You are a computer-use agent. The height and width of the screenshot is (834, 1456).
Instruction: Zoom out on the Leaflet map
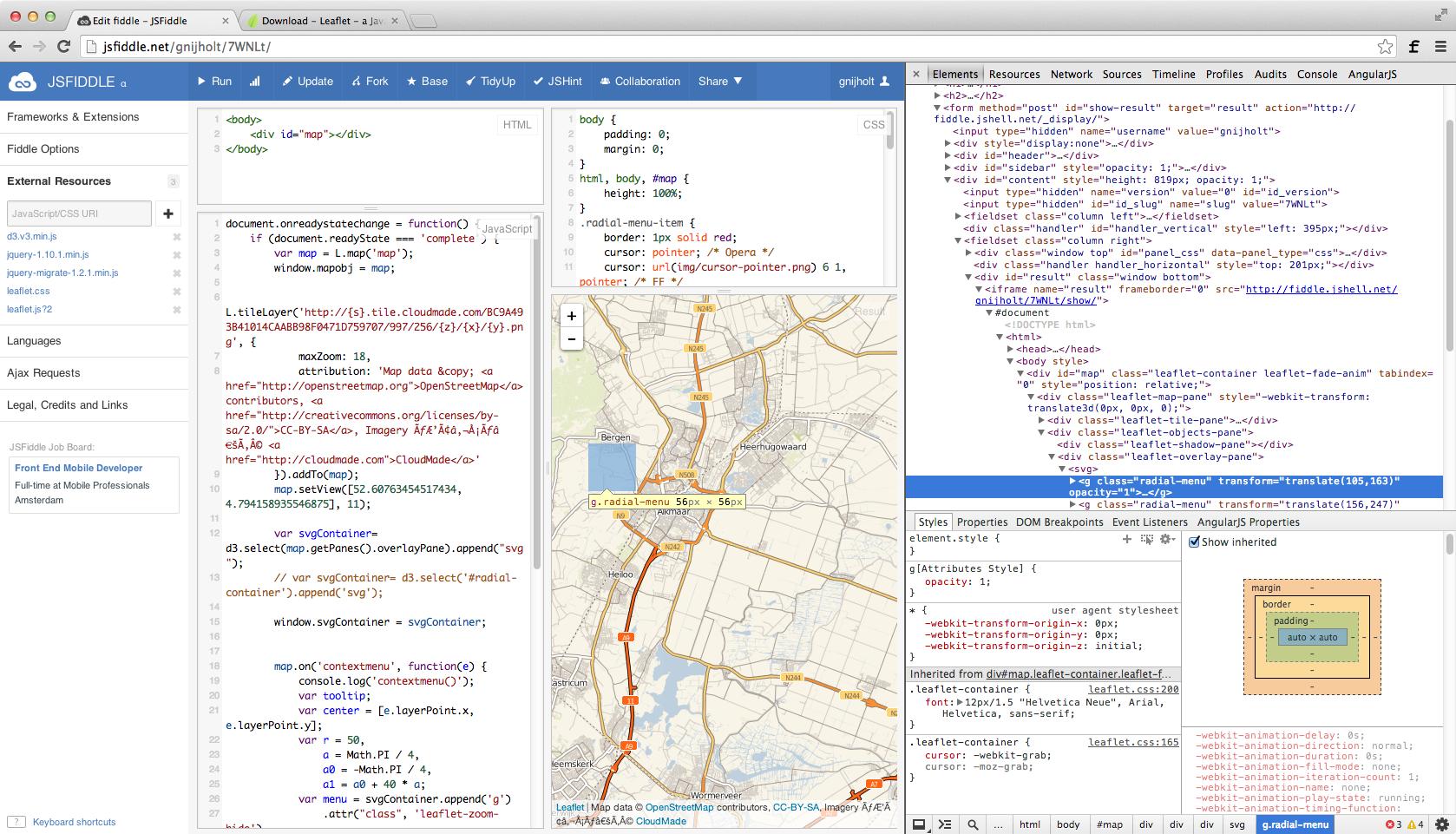[571, 339]
